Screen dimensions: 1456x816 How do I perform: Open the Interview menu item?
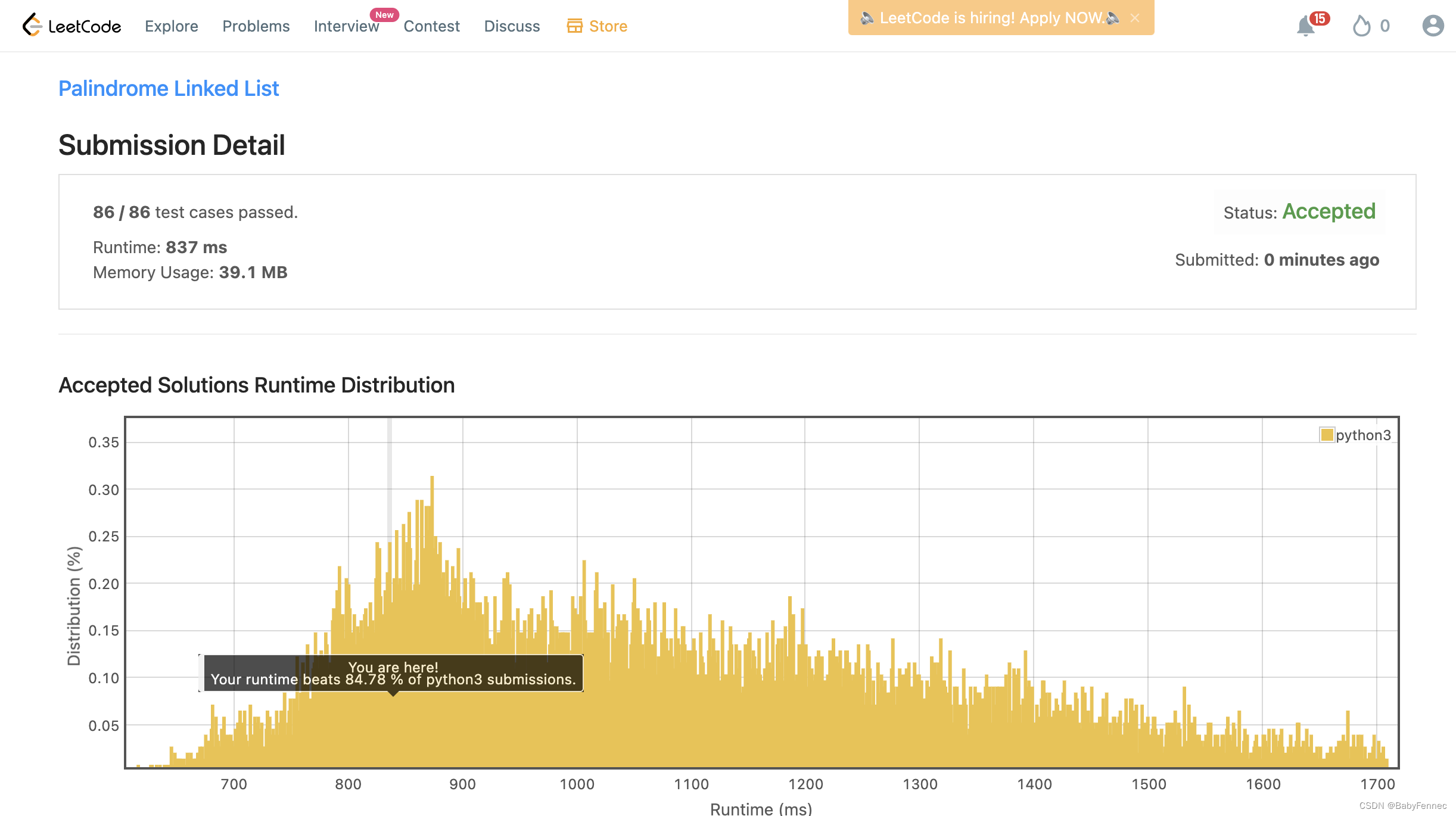point(346,27)
